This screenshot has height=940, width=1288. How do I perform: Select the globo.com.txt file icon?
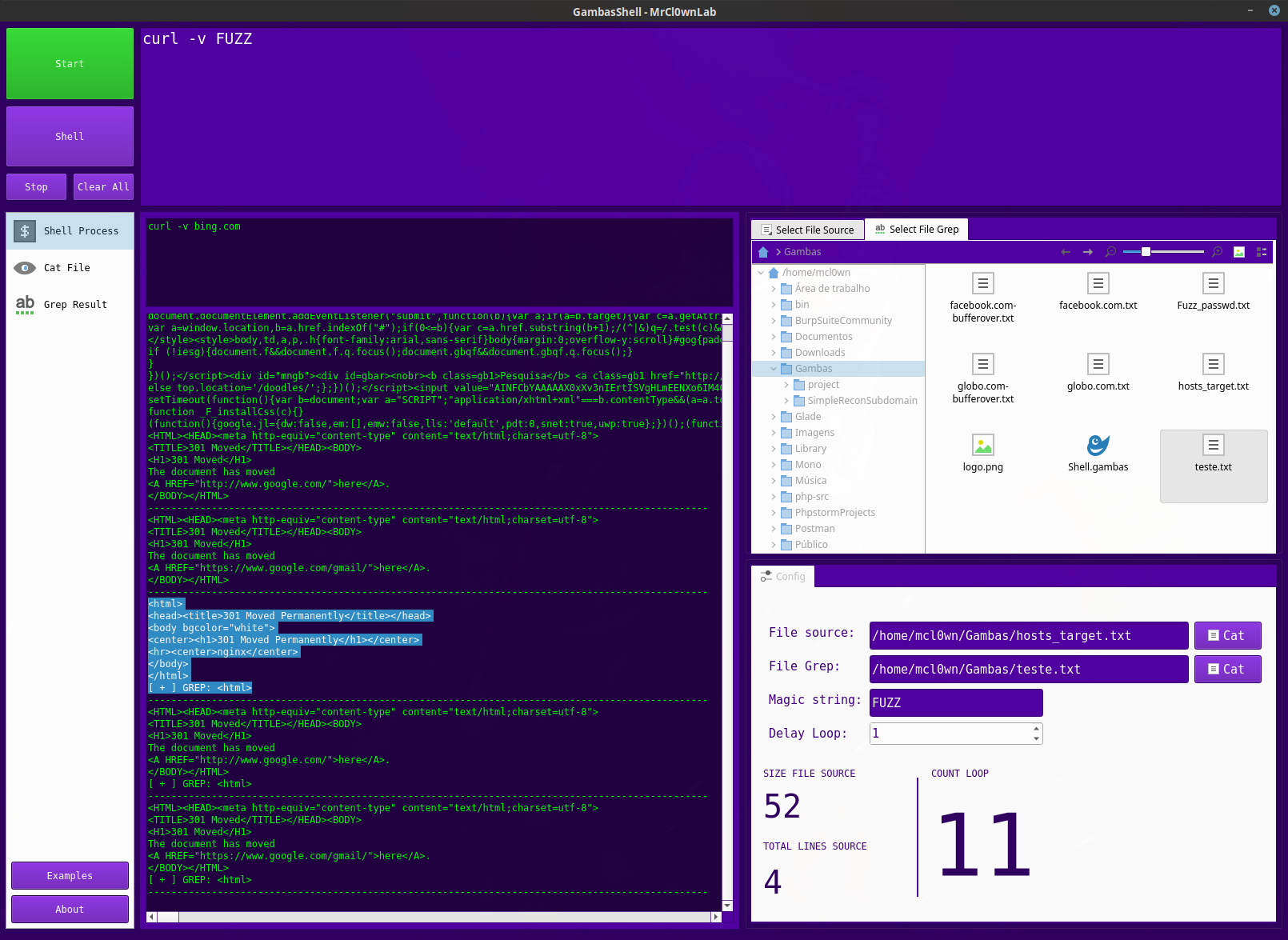(x=1098, y=364)
